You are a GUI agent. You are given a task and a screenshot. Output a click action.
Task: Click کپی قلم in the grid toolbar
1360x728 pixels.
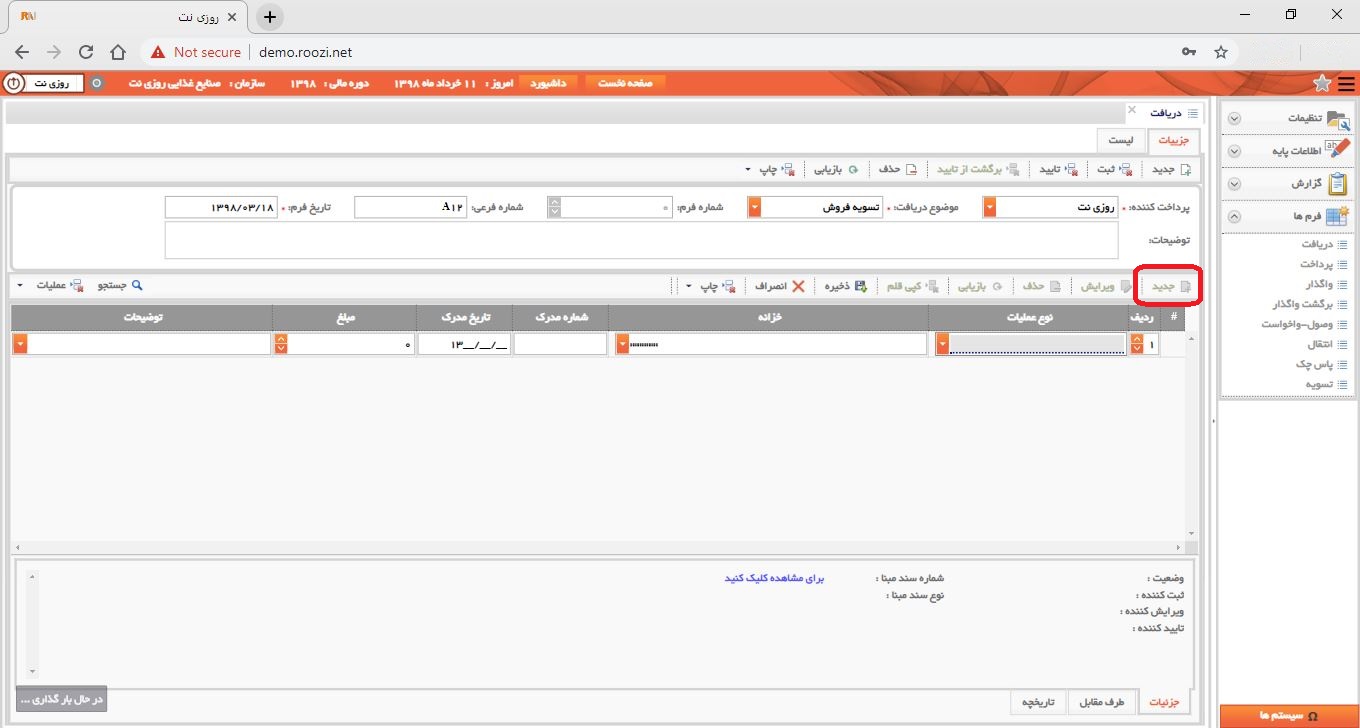coord(912,286)
